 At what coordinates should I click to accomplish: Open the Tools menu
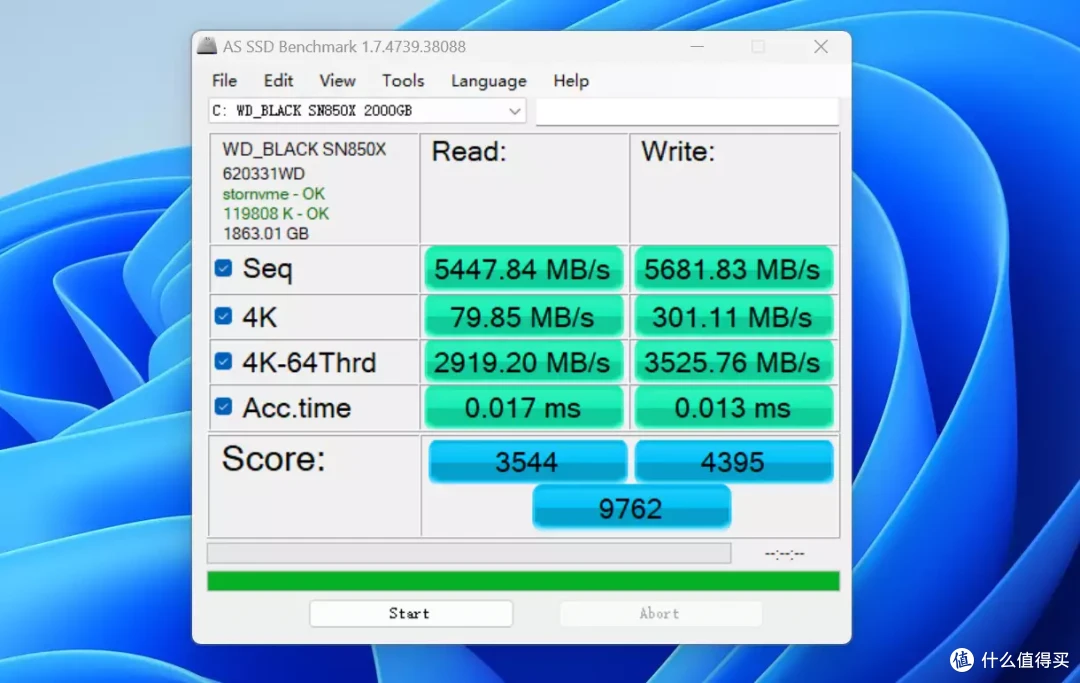point(403,81)
